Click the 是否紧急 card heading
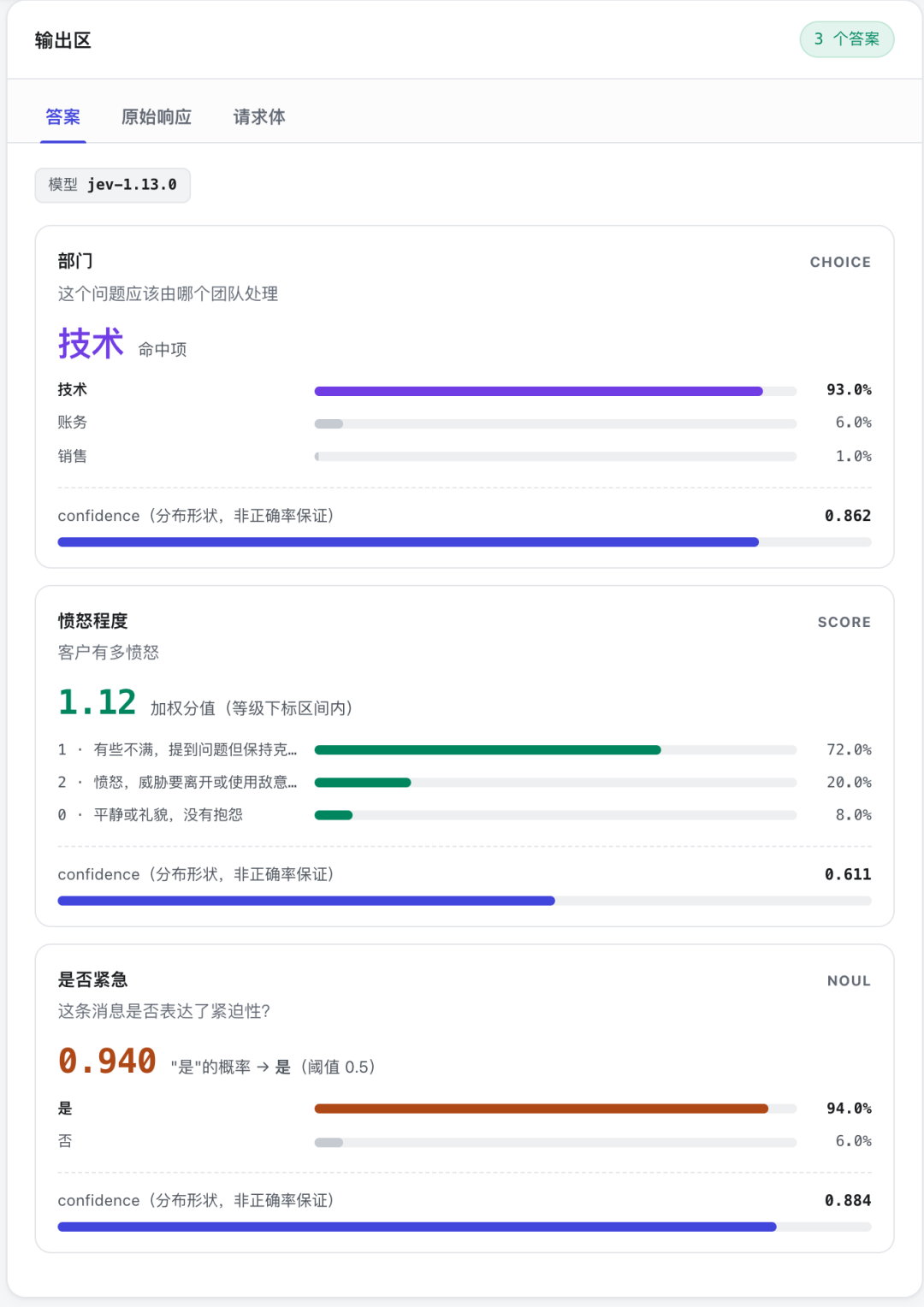This screenshot has width=924, height=1307. (x=92, y=979)
